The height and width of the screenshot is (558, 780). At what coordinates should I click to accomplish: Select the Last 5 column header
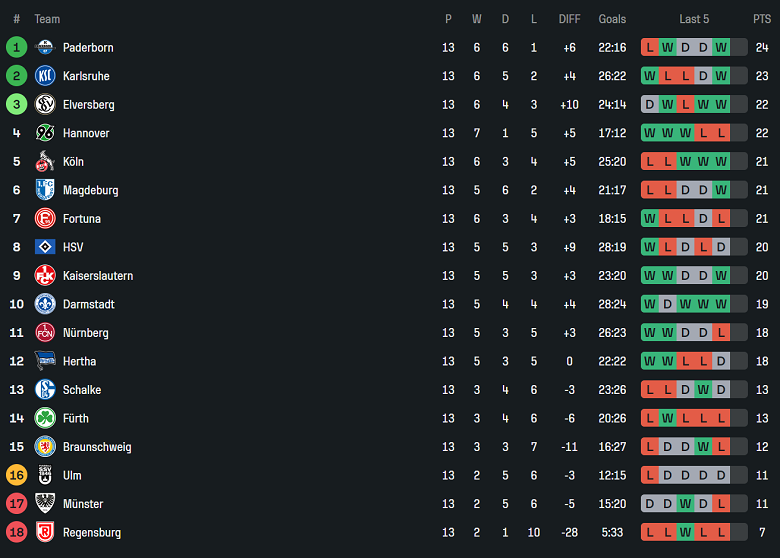click(x=694, y=19)
